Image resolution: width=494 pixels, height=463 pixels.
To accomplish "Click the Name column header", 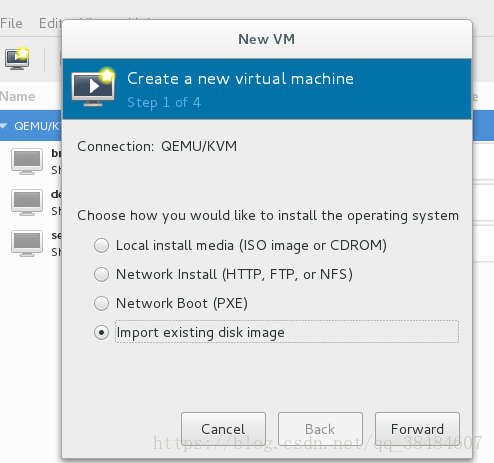I will (x=18, y=96).
